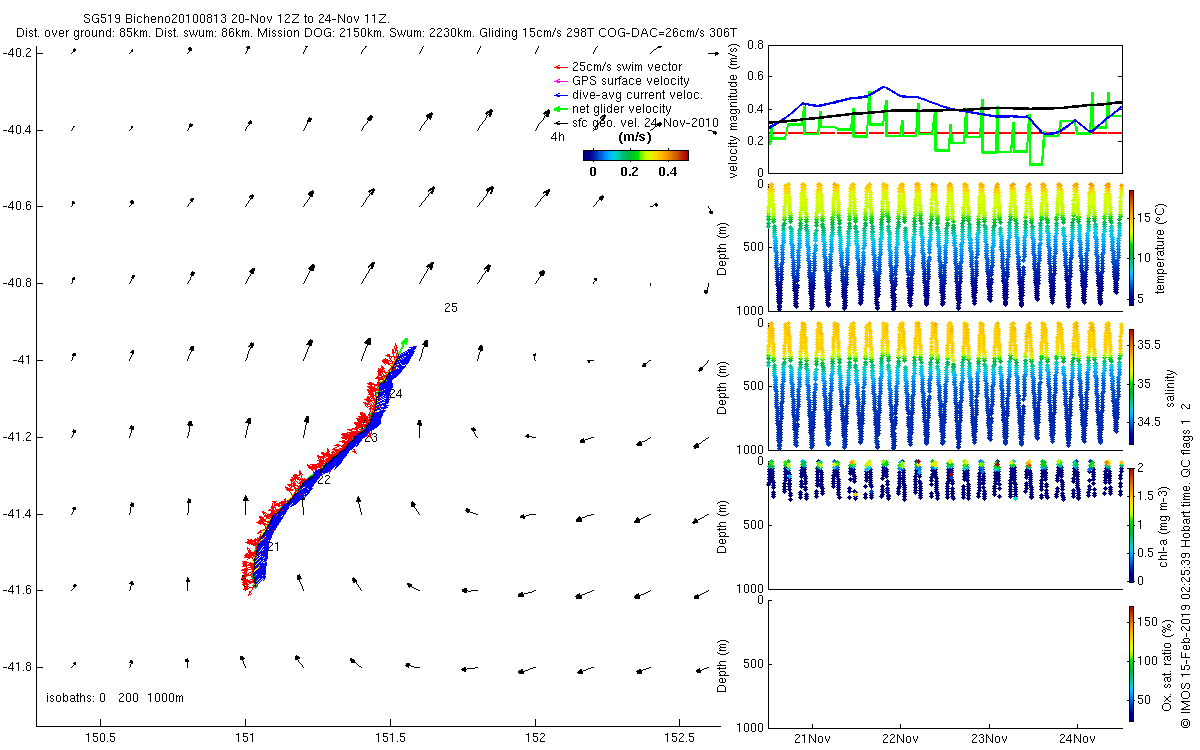This screenshot has height=750, width=1200.
Task: Click day marker '21' on glider track
Action: [273, 547]
